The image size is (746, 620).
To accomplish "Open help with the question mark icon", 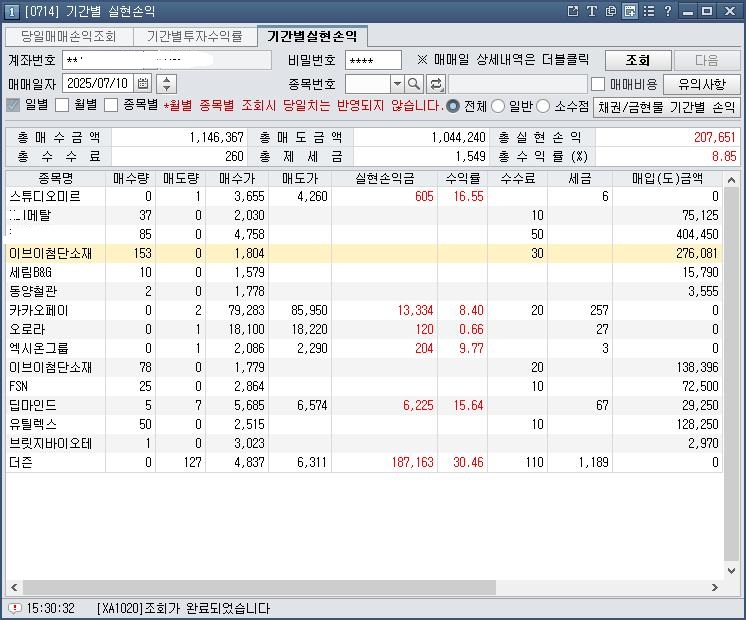I will tap(667, 11).
